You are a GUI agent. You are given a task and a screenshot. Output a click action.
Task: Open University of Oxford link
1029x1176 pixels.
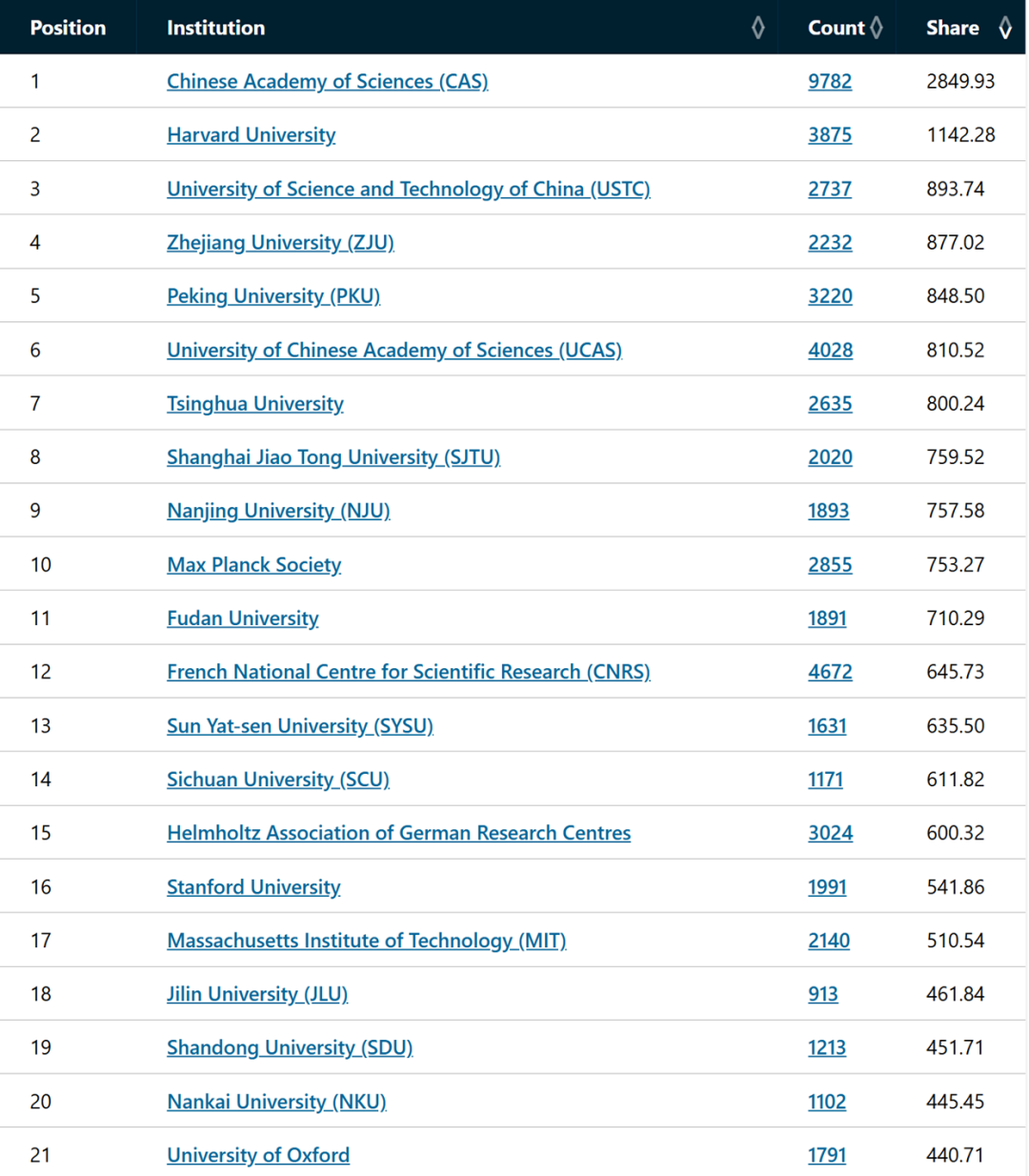[x=258, y=1155]
